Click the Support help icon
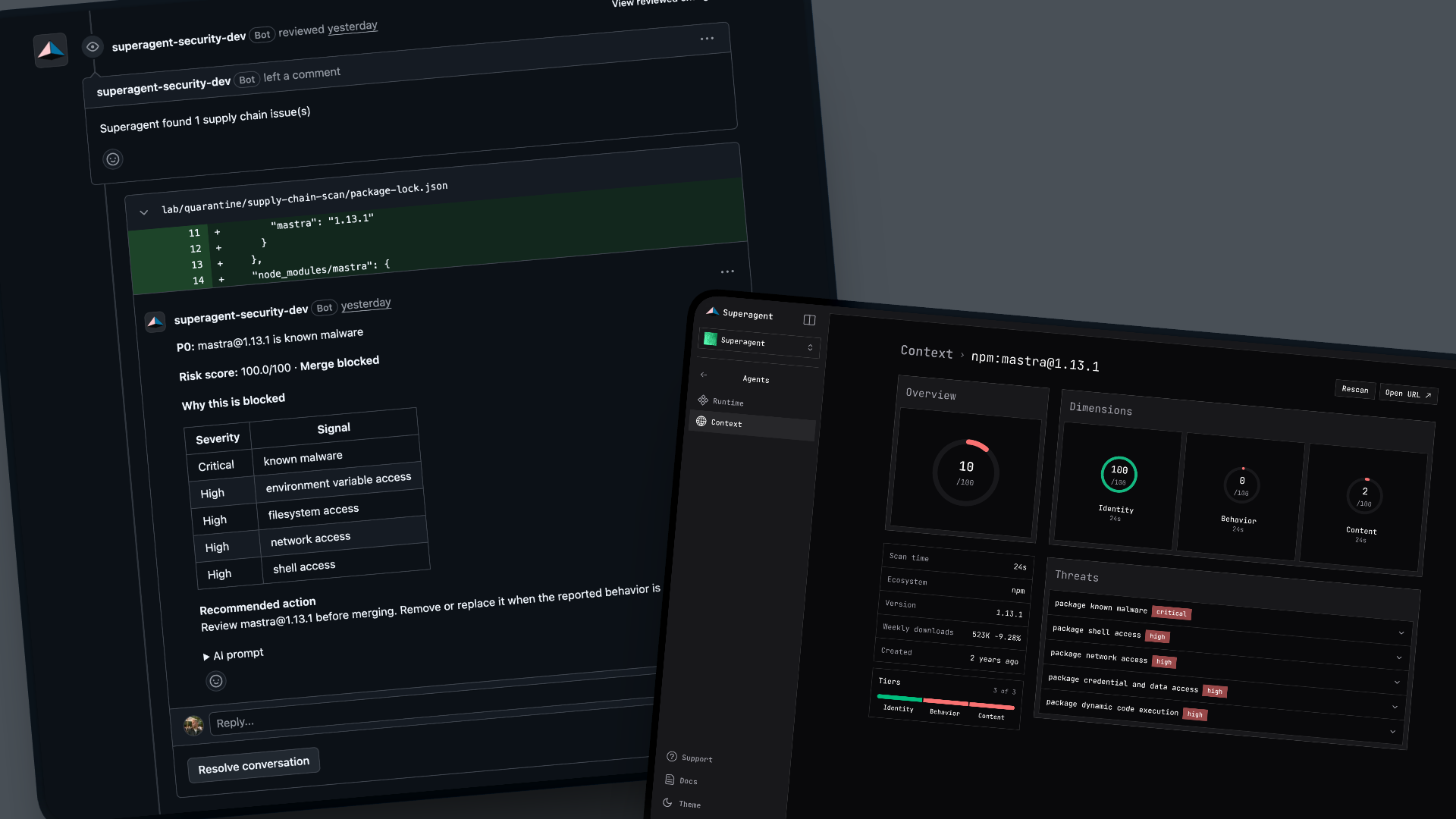The image size is (1456, 819). tap(671, 756)
